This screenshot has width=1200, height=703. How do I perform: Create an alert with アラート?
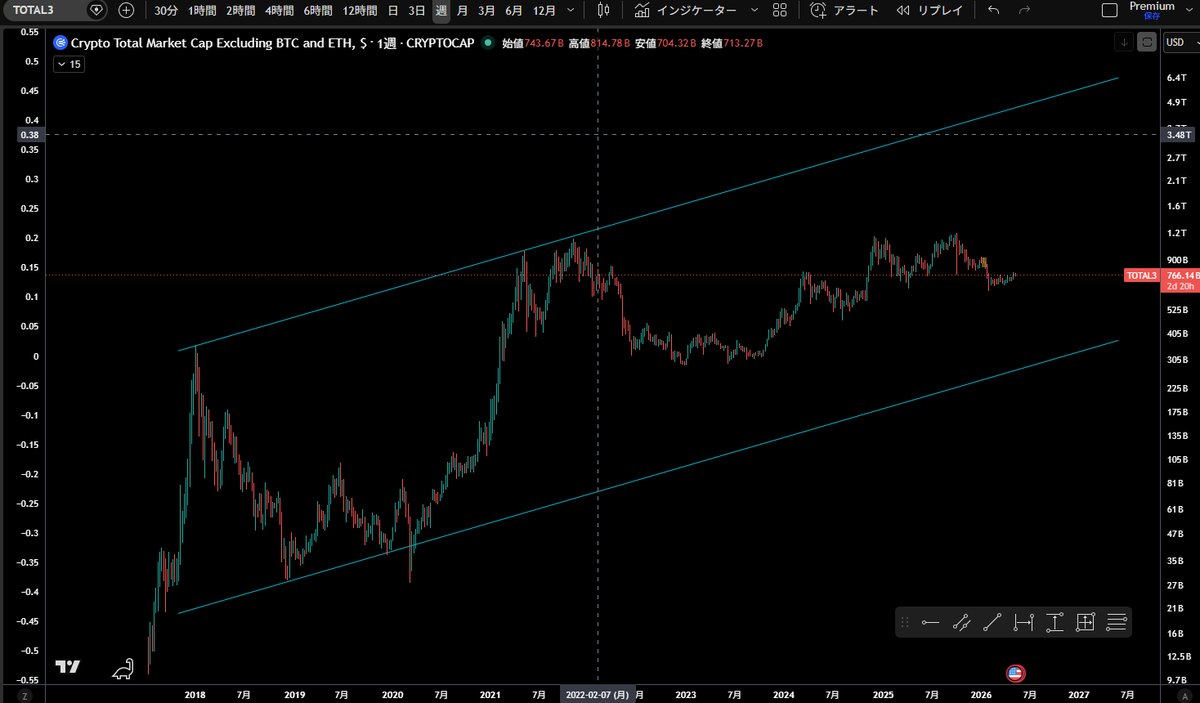point(844,10)
